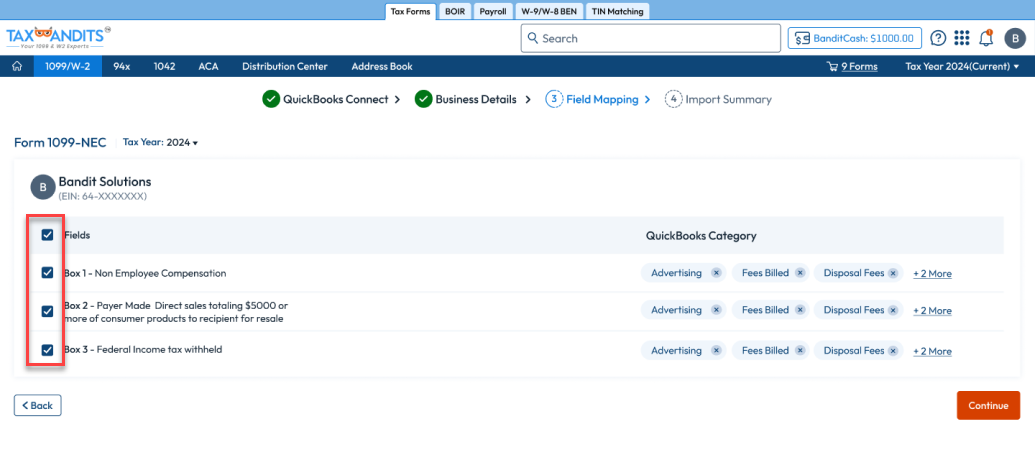Click the shopping cart icon
The width and height of the screenshot is (1035, 451).
[832, 66]
